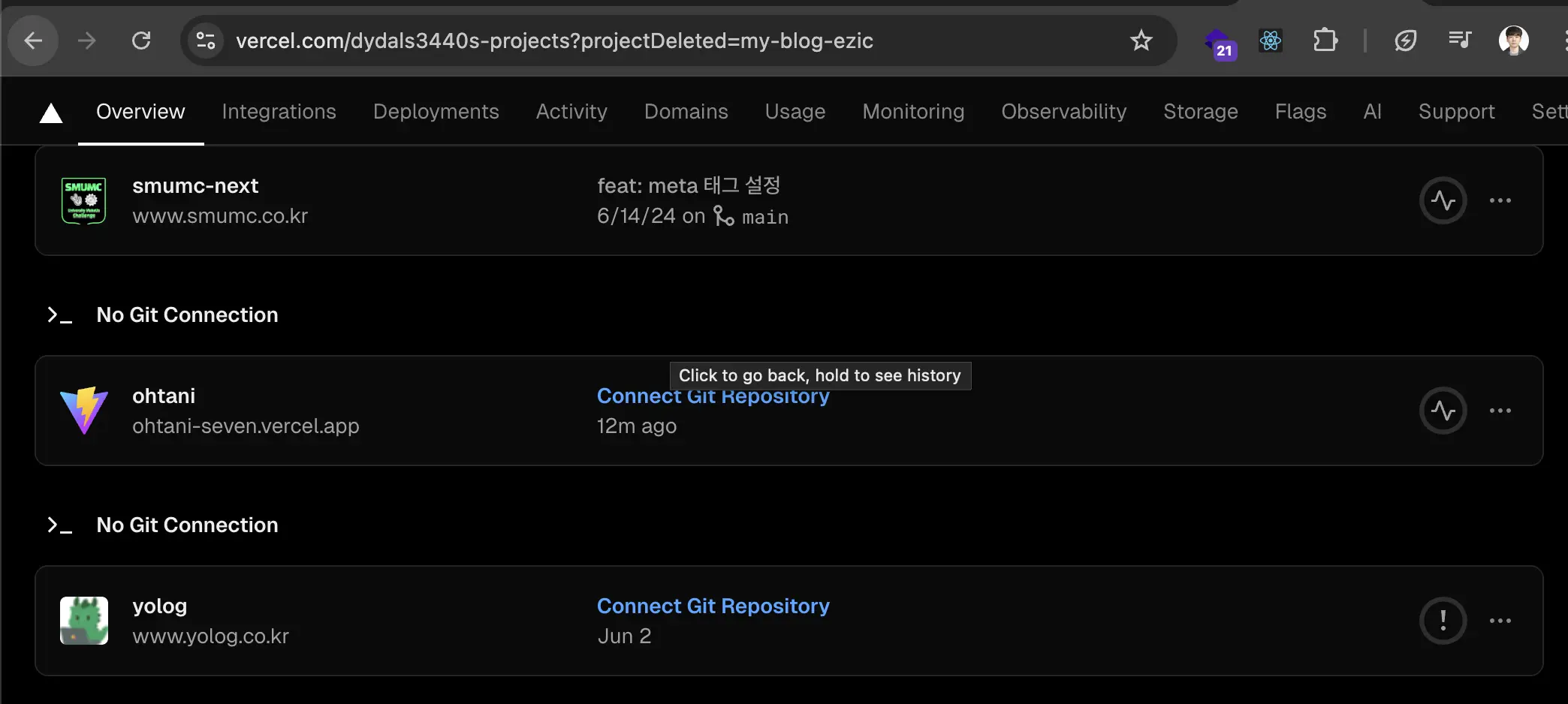Open activity status for smumc-next project
Image resolution: width=1568 pixels, height=704 pixels.
pos(1443,200)
